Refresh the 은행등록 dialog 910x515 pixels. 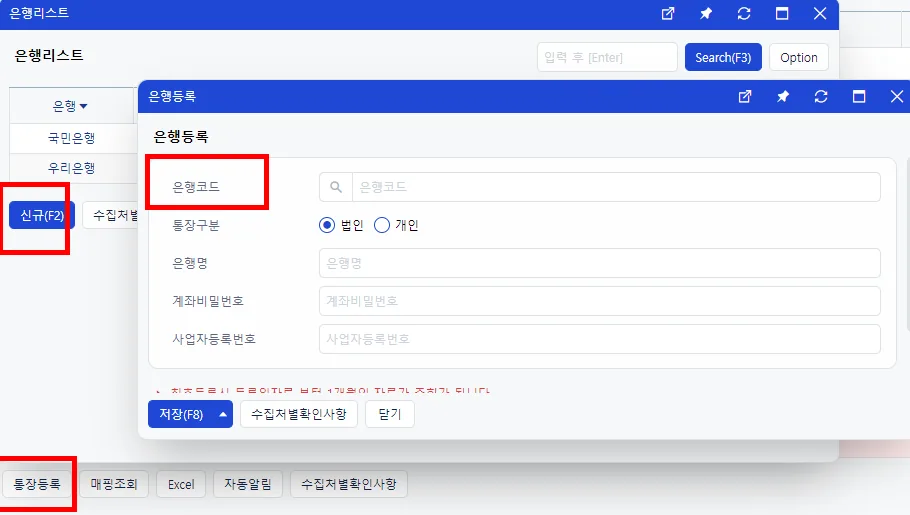(821, 96)
